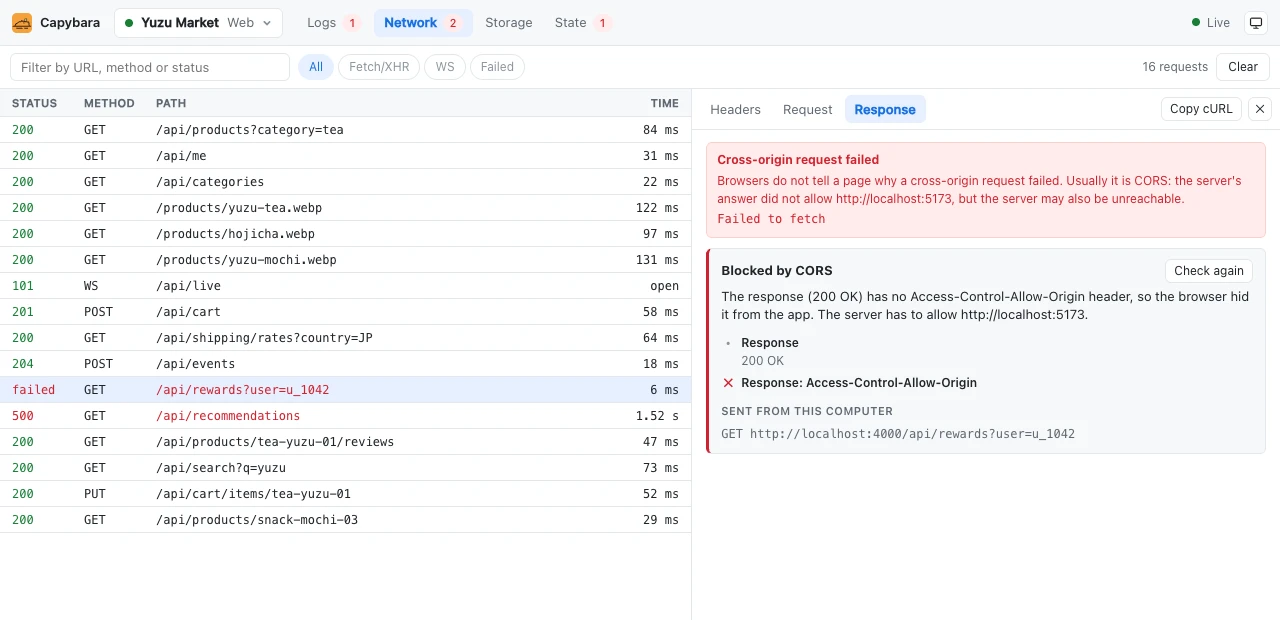The width and height of the screenshot is (1280, 620).
Task: Select the POST /api/events request row
Action: (345, 364)
